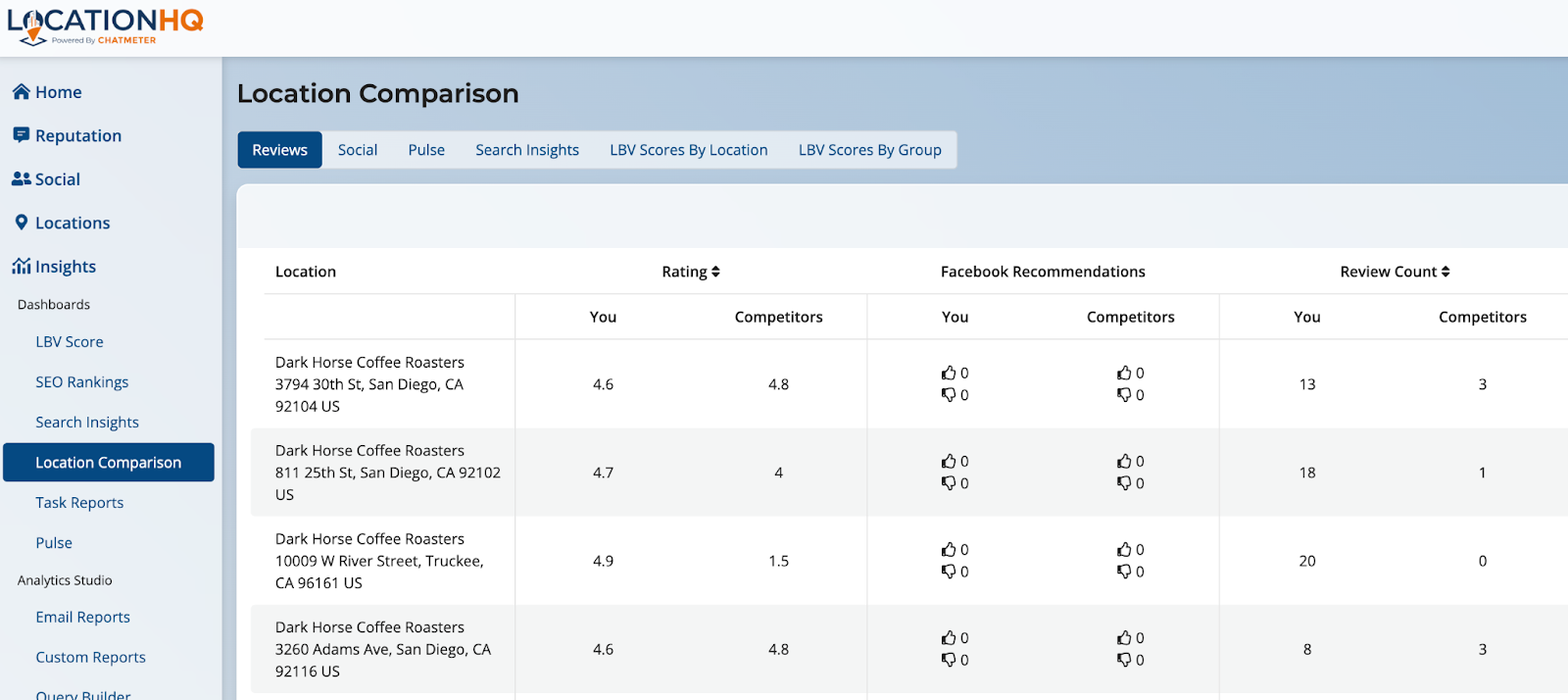
Task: Click the Social people icon
Action: click(21, 178)
